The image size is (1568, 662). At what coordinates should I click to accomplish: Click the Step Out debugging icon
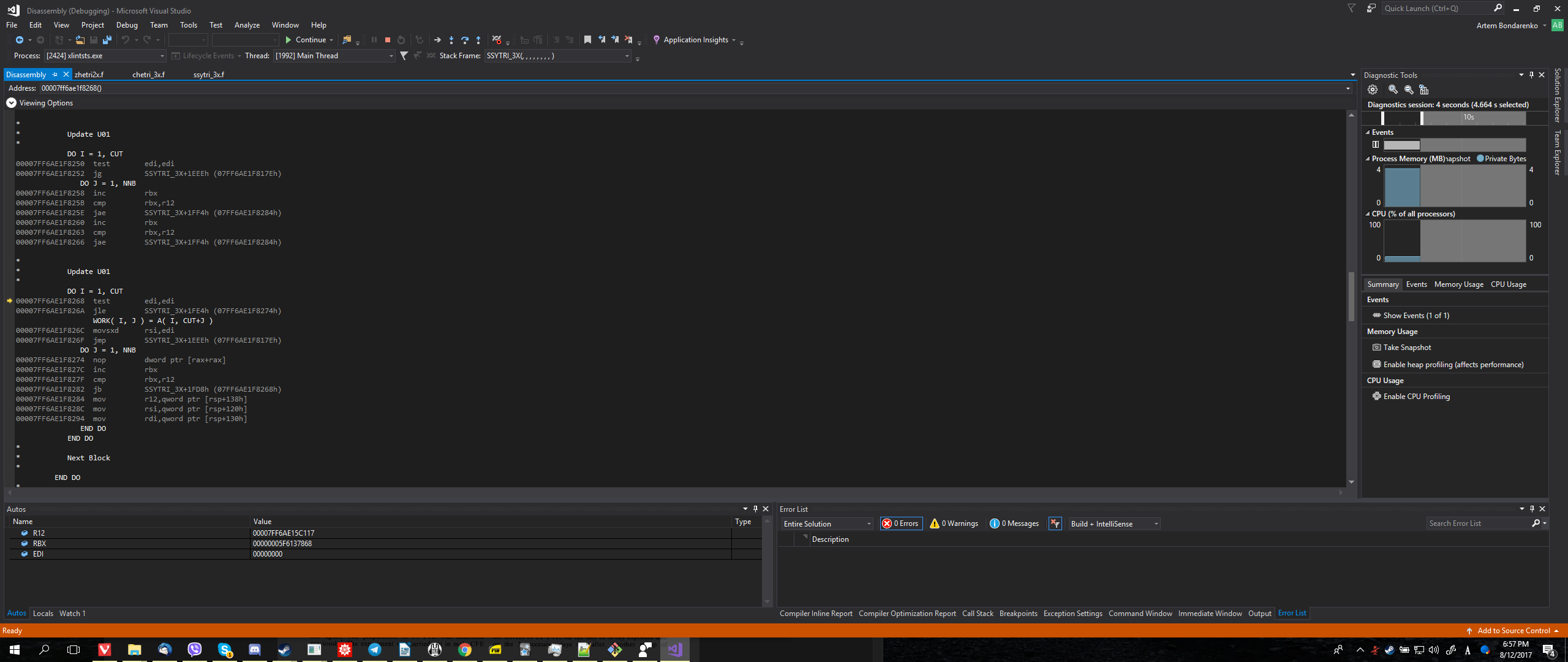tap(478, 40)
